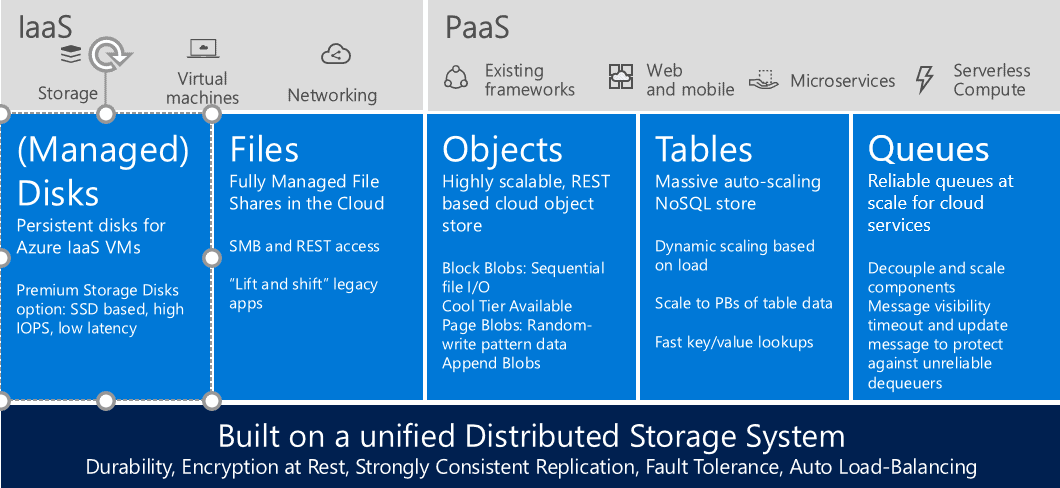The image size is (1060, 488).
Task: Click the Existing frameworks label
Action: tap(529, 80)
